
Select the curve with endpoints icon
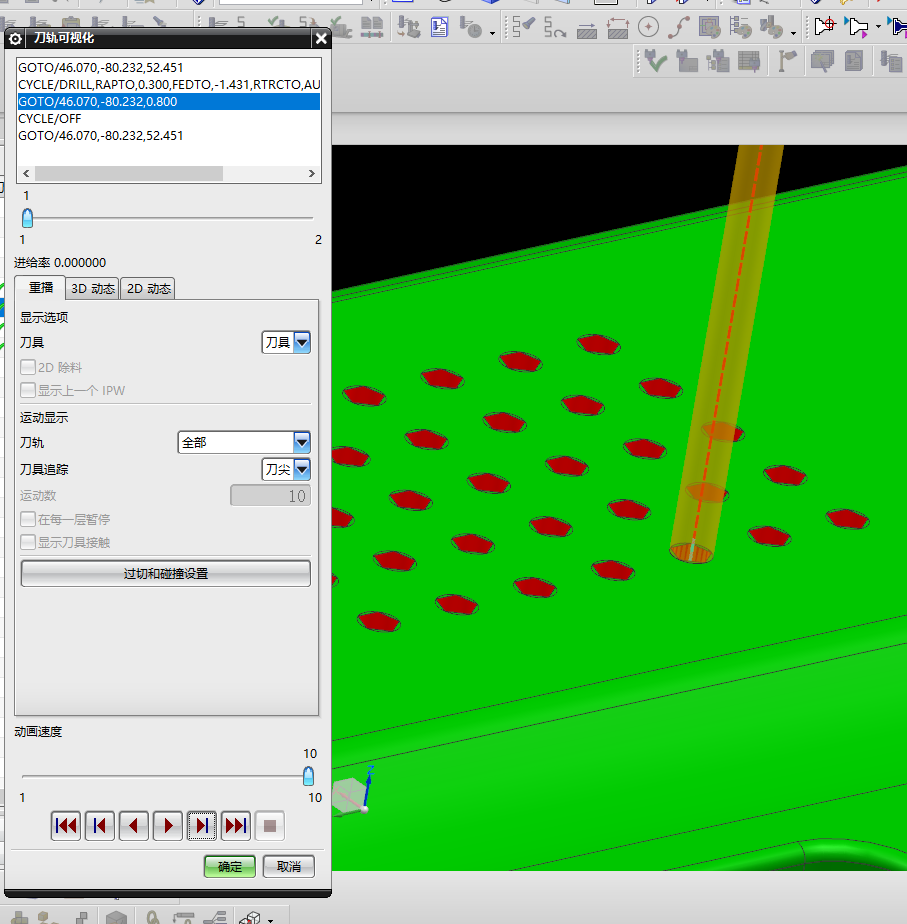679,27
